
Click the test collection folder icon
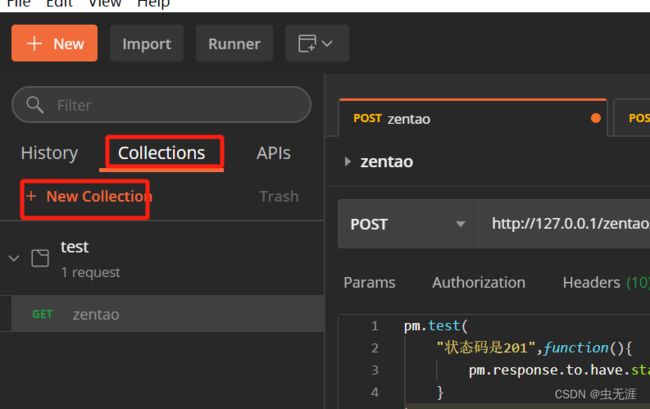pos(39,258)
